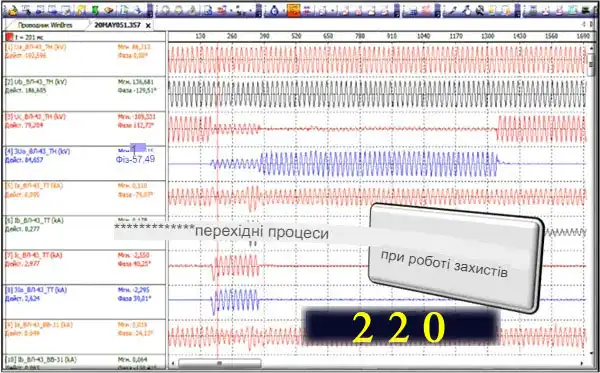Click the blue droplet-shaped toolbar icon
Image resolution: width=600 pixels, height=373 pixels.
[x=274, y=11]
